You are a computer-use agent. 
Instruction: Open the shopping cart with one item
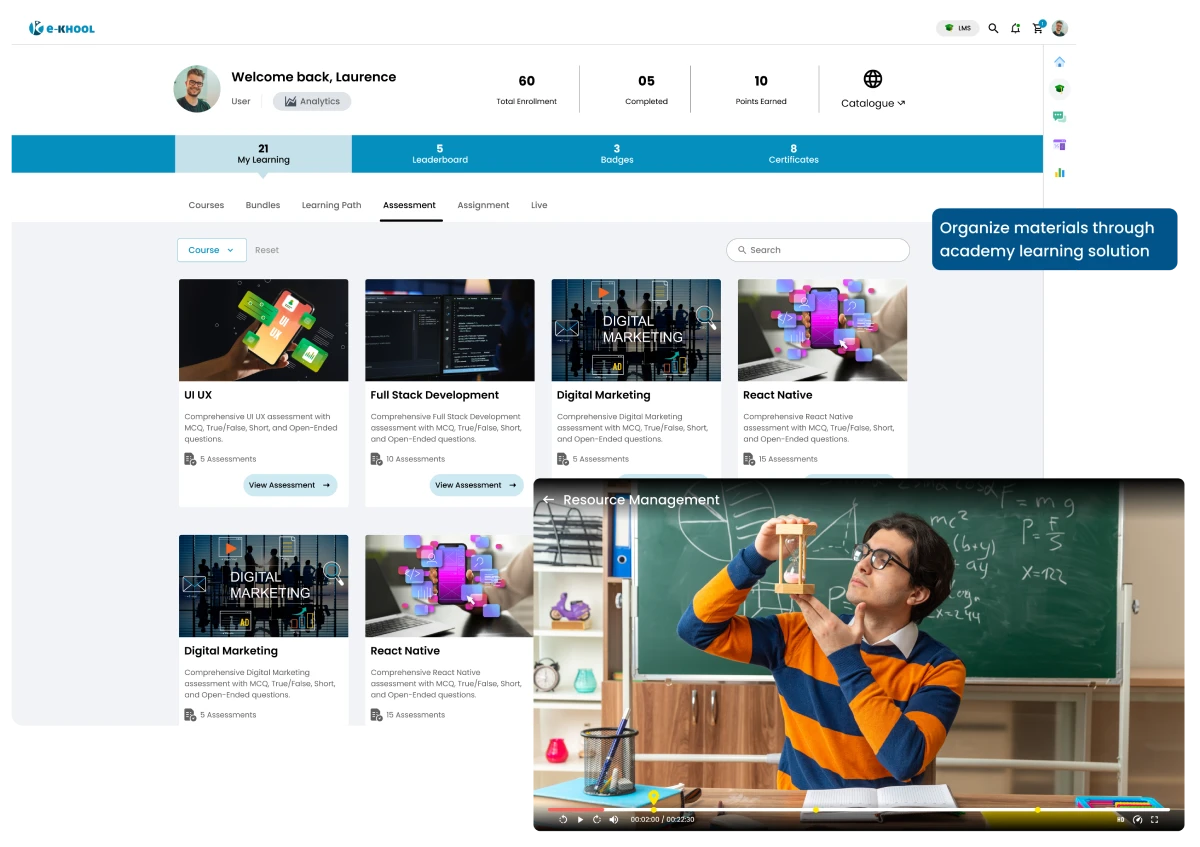[x=1038, y=28]
